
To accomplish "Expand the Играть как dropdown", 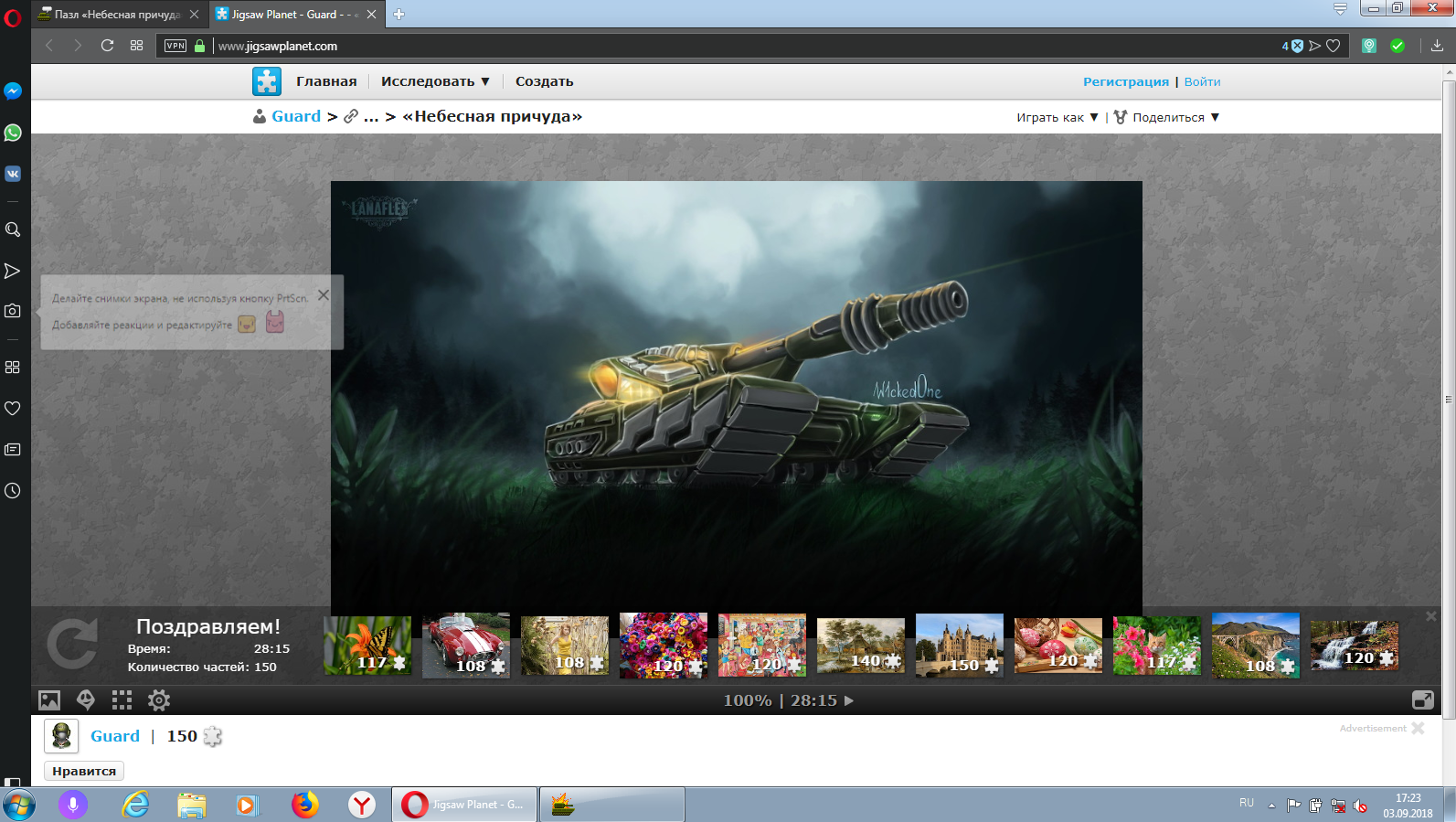I will click(x=1057, y=117).
